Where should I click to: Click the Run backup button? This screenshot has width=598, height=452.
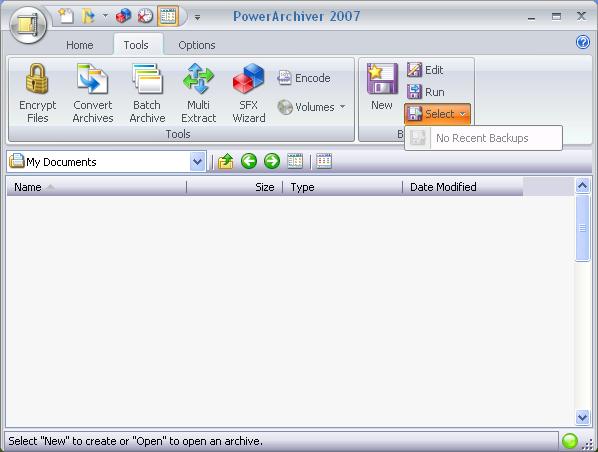(425, 92)
